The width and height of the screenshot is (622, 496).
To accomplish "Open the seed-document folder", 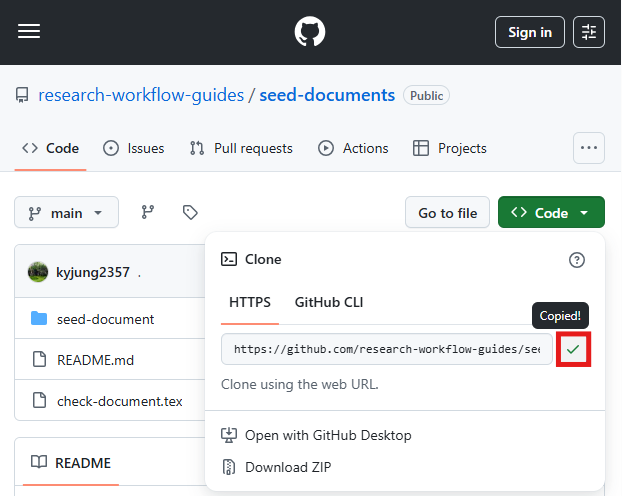I will coord(105,319).
